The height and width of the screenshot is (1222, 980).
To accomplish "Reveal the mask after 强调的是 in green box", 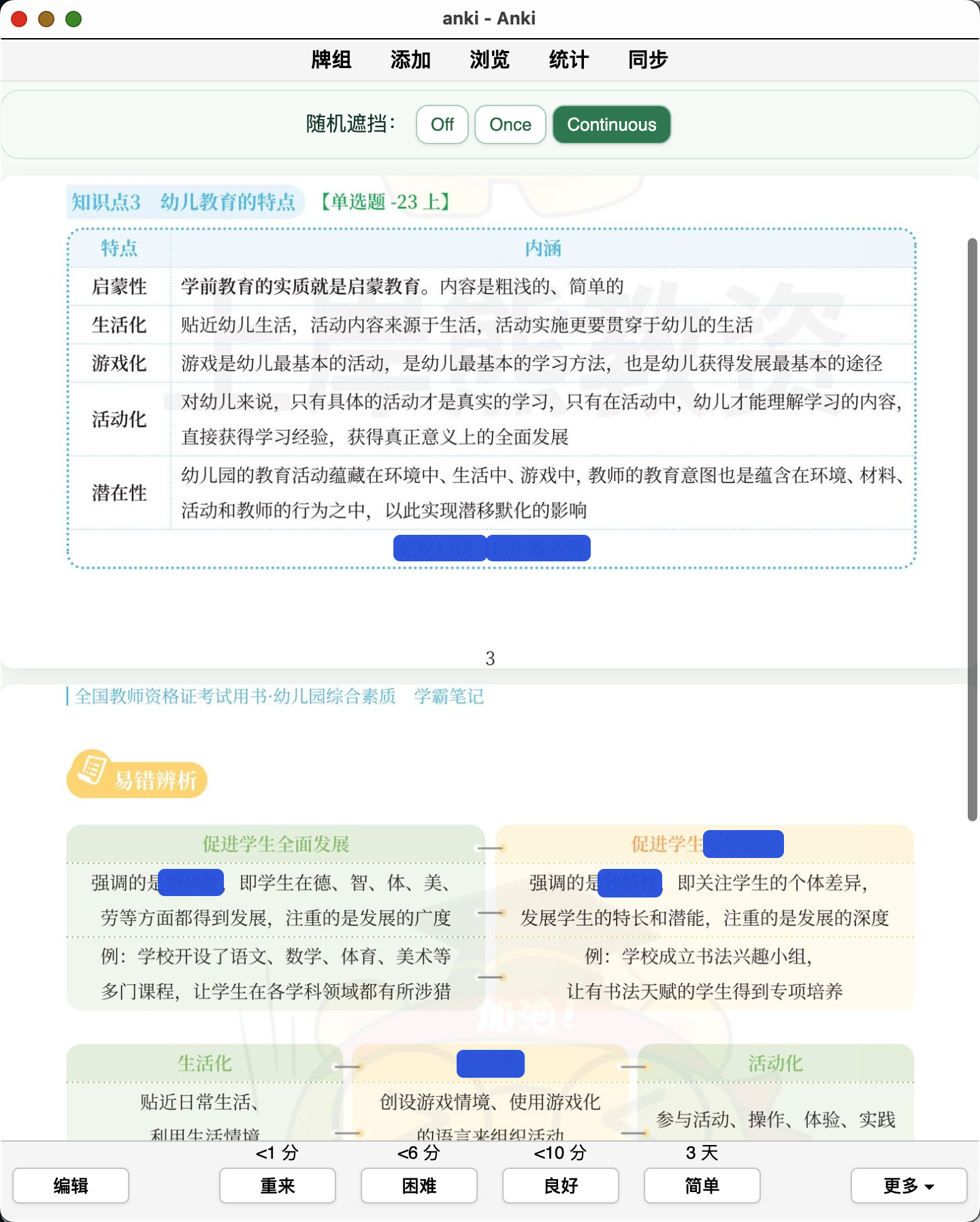I will [x=191, y=882].
